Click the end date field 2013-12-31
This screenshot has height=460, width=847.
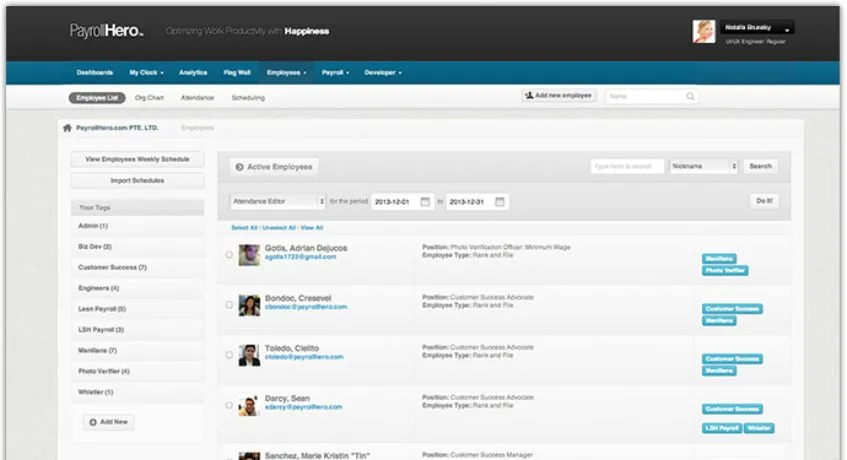[x=477, y=201]
